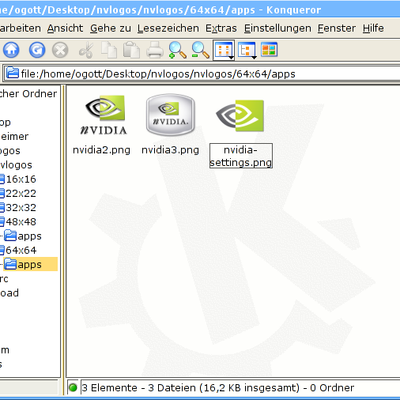Open the Lesezeichen menu
The image size is (400, 400).
point(168,28)
